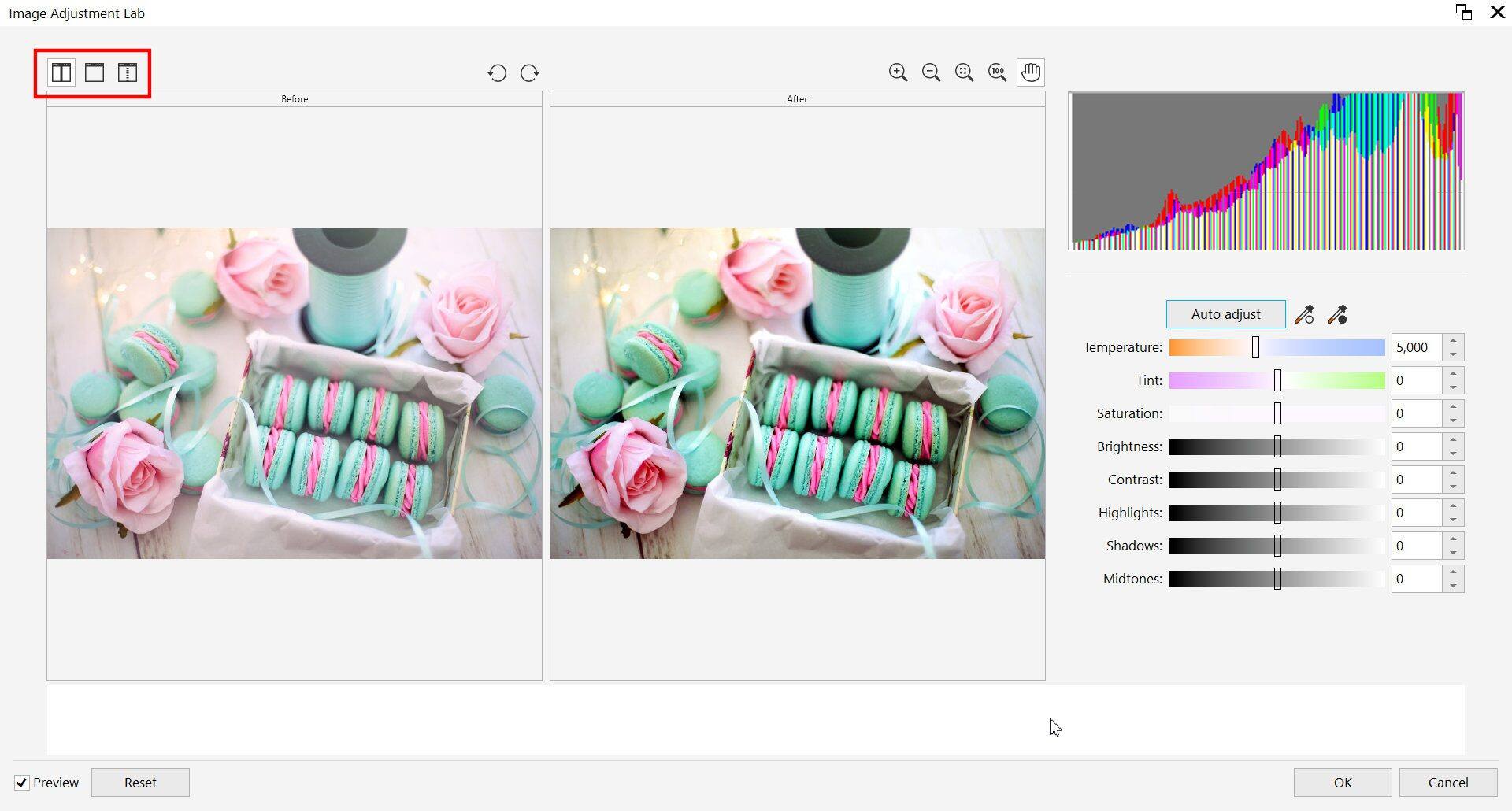Image resolution: width=1512 pixels, height=811 pixels.
Task: Pick the white-point eyedropper
Action: (1305, 314)
